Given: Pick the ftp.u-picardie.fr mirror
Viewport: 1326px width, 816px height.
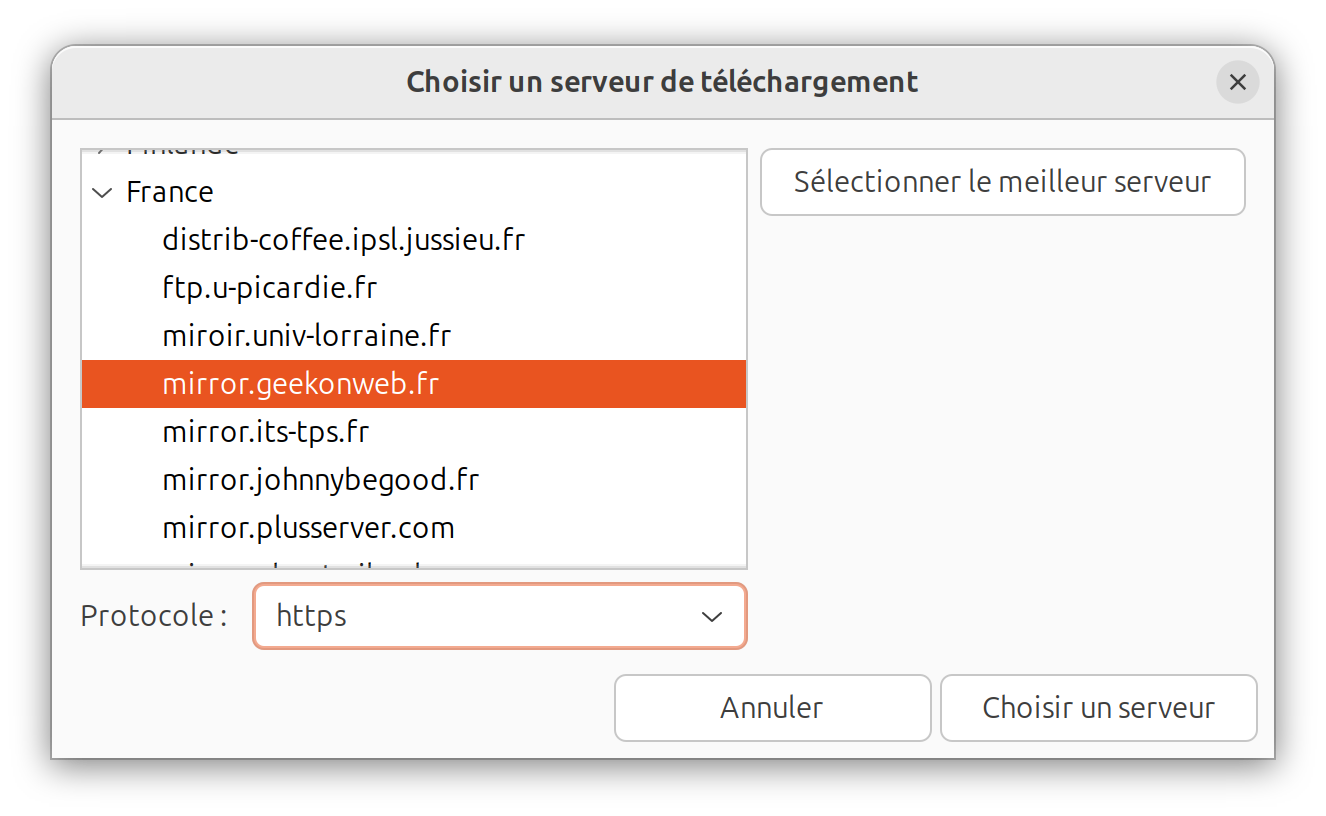Looking at the screenshot, I should (269, 288).
